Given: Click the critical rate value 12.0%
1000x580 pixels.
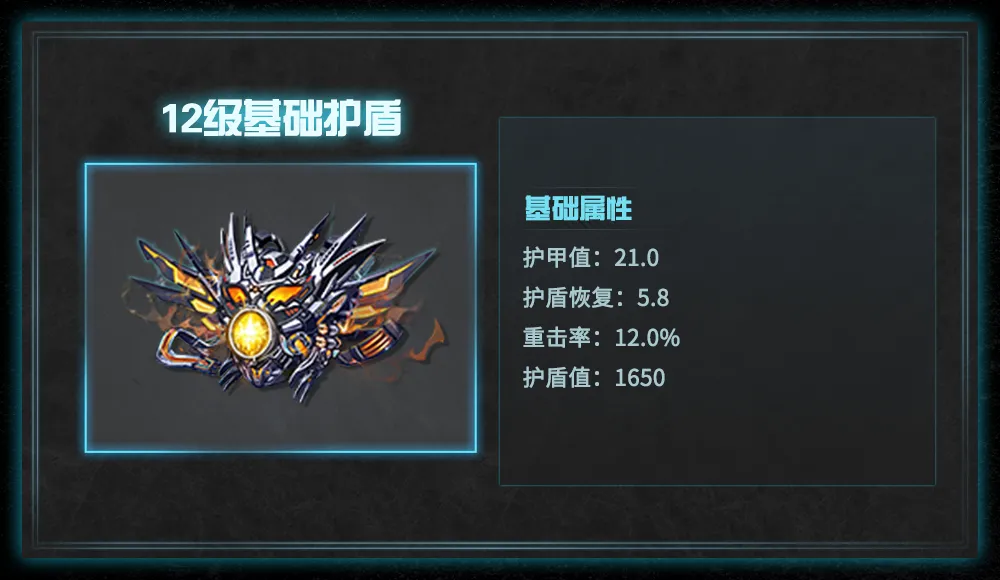Looking at the screenshot, I should (647, 338).
